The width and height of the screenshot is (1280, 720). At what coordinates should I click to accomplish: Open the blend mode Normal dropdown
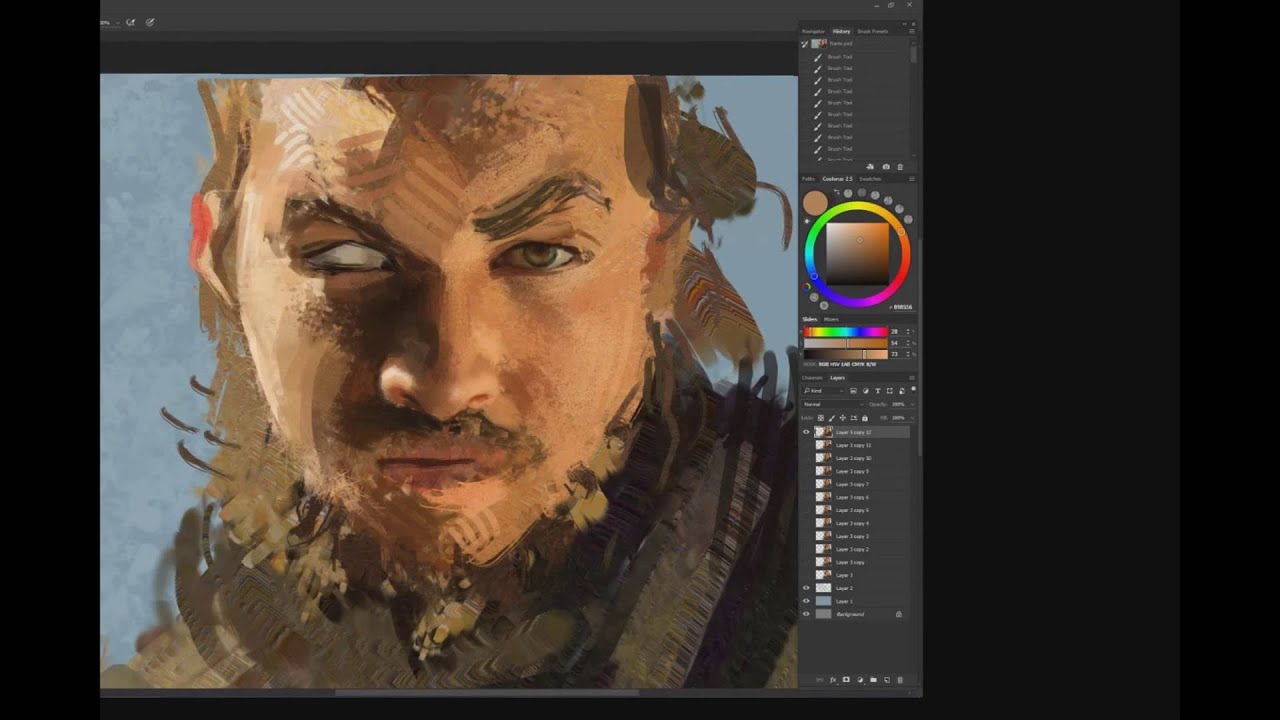(x=834, y=404)
